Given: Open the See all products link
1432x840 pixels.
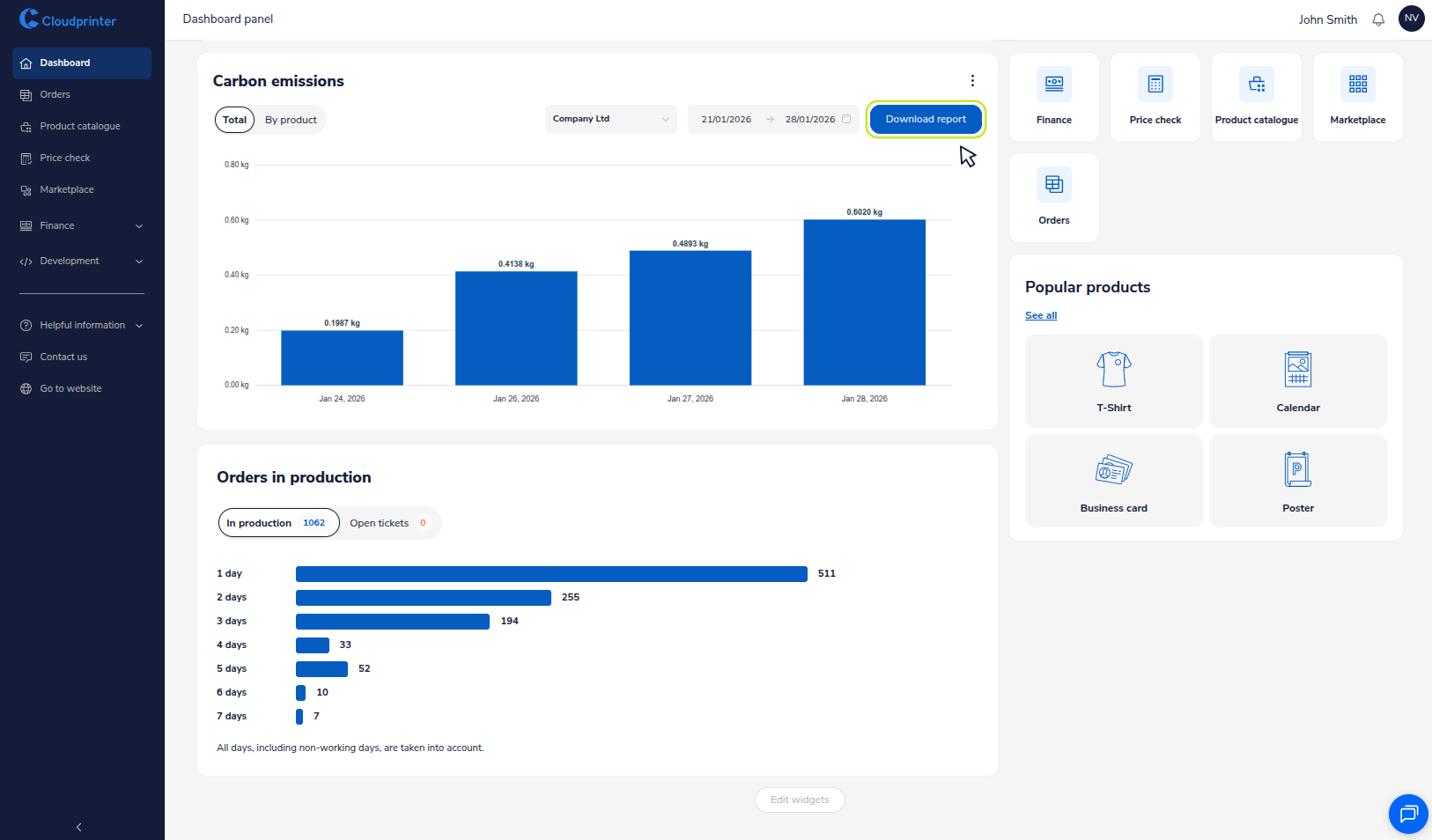Looking at the screenshot, I should 1040,315.
